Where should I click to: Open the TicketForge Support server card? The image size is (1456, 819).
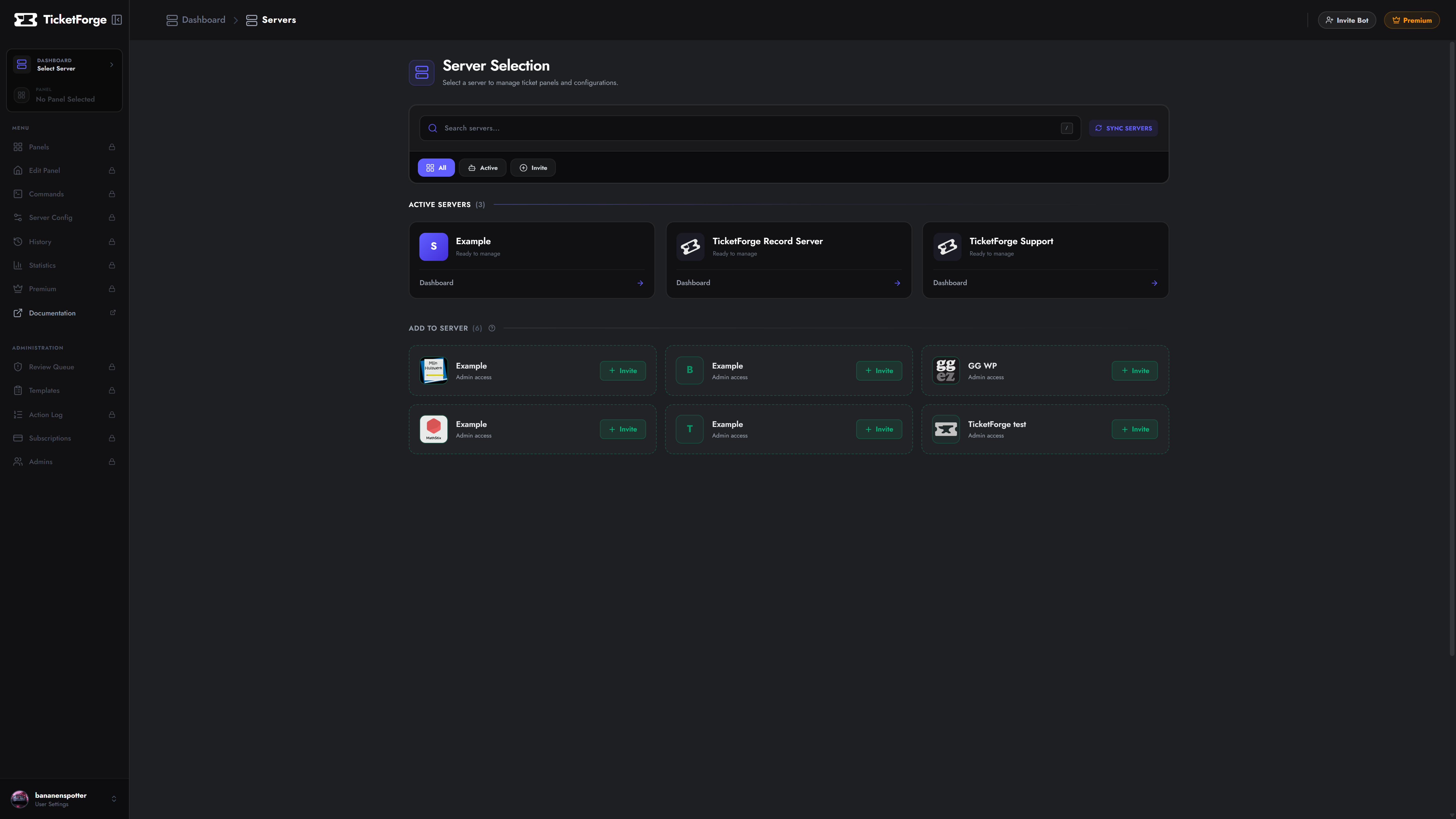1046,260
